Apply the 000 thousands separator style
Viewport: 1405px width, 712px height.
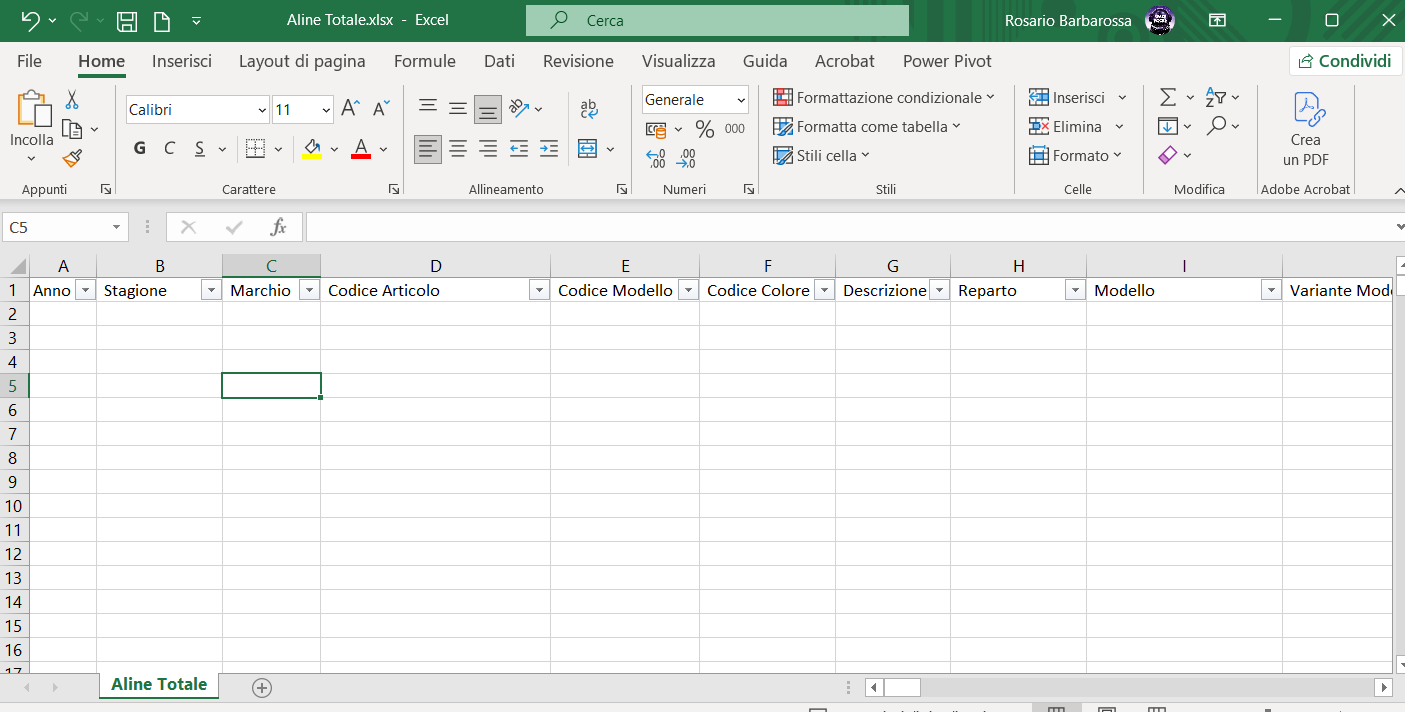point(735,129)
